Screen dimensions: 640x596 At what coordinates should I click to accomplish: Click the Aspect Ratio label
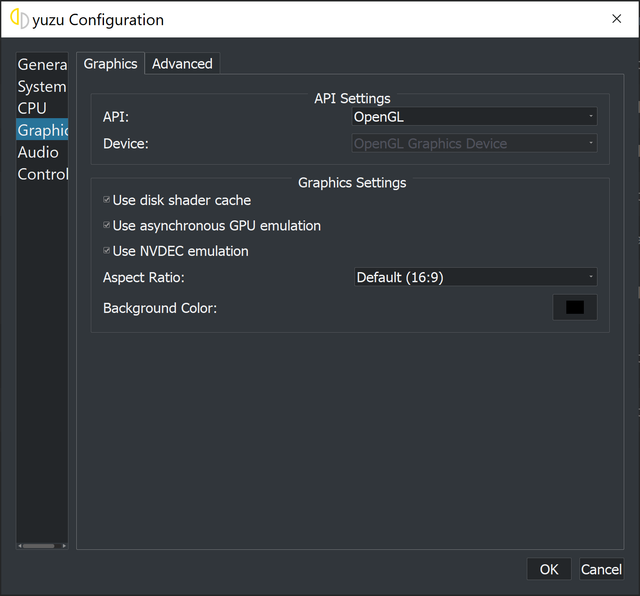[x=144, y=278]
